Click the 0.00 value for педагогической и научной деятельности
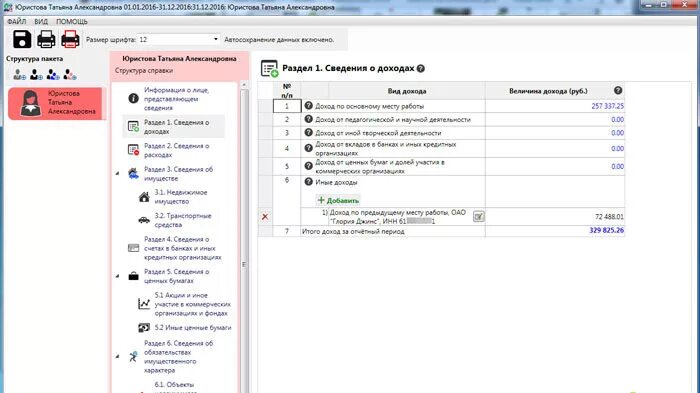Screen dimensions: 700x393 click(x=617, y=119)
